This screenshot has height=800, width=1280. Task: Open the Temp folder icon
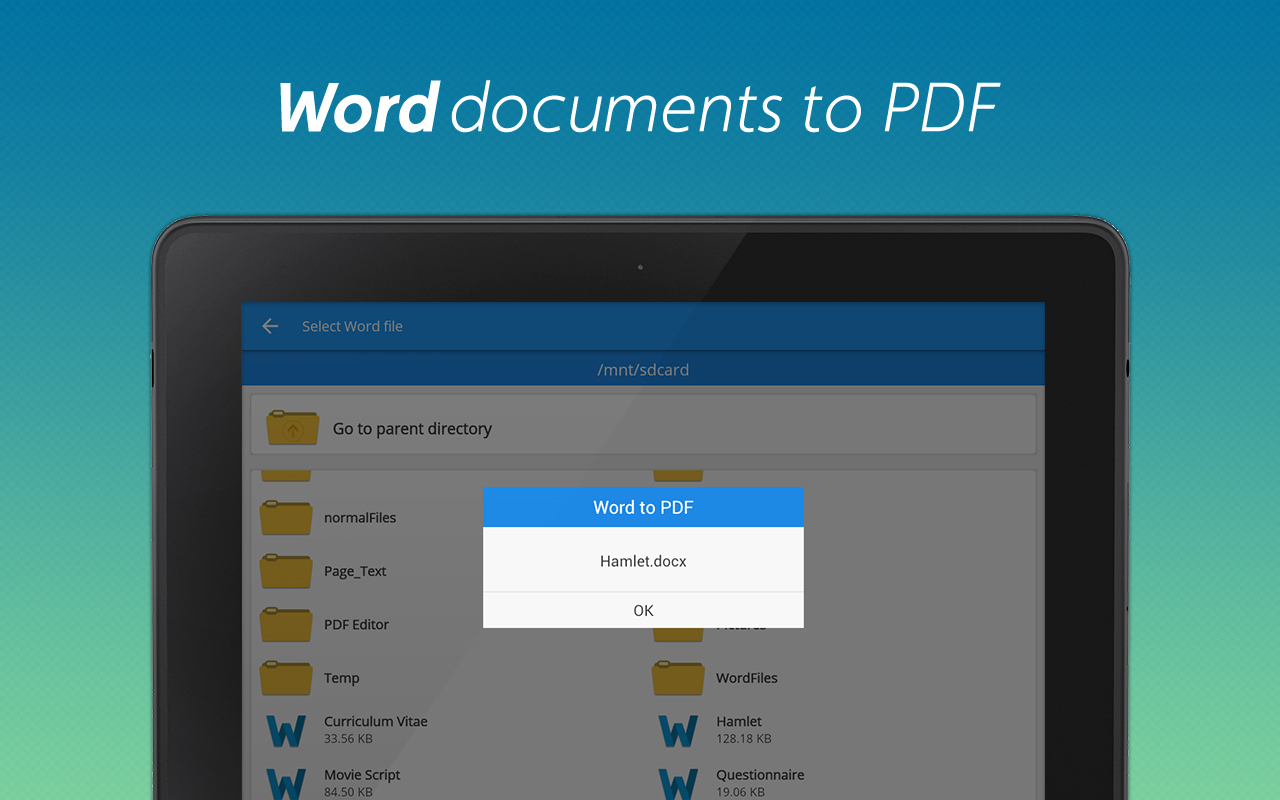[287, 677]
